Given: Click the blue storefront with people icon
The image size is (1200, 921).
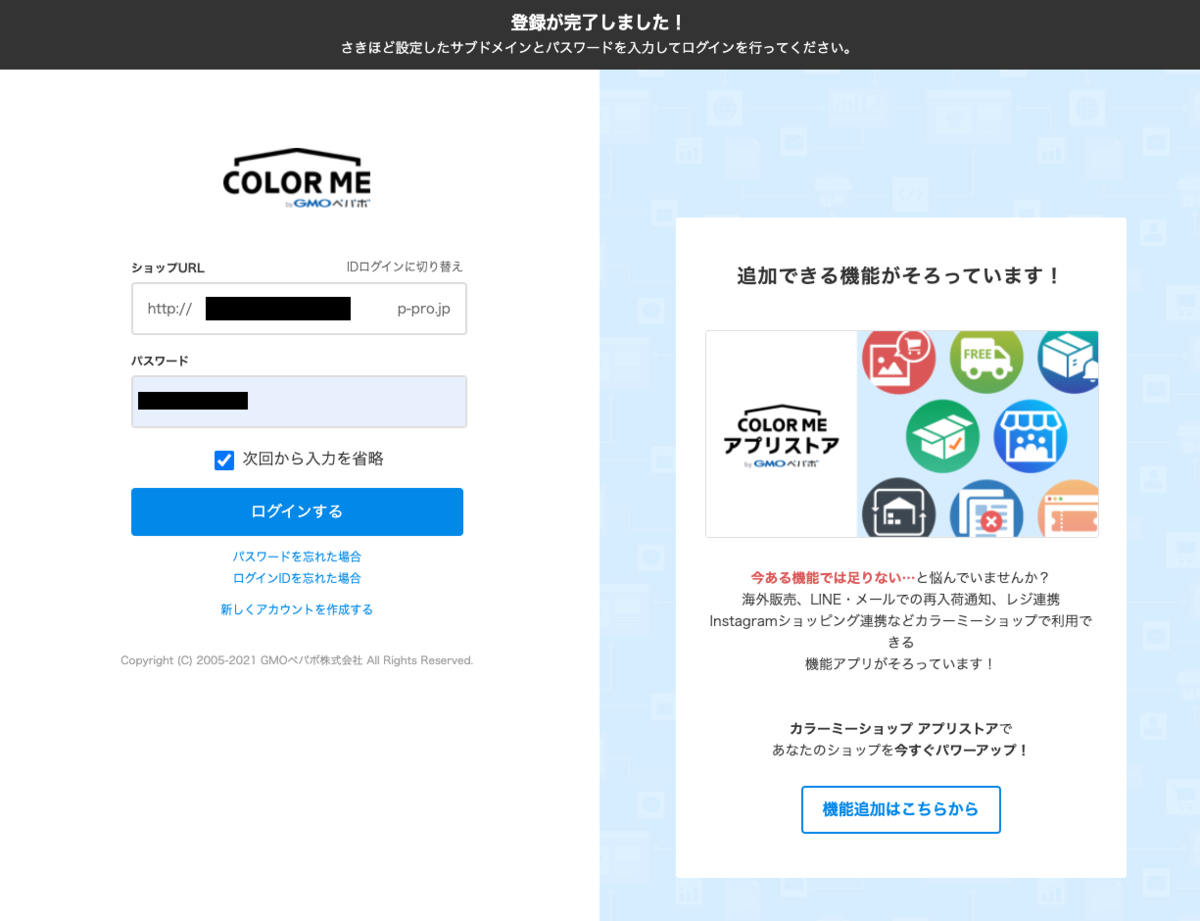Looking at the screenshot, I should point(1031,435).
